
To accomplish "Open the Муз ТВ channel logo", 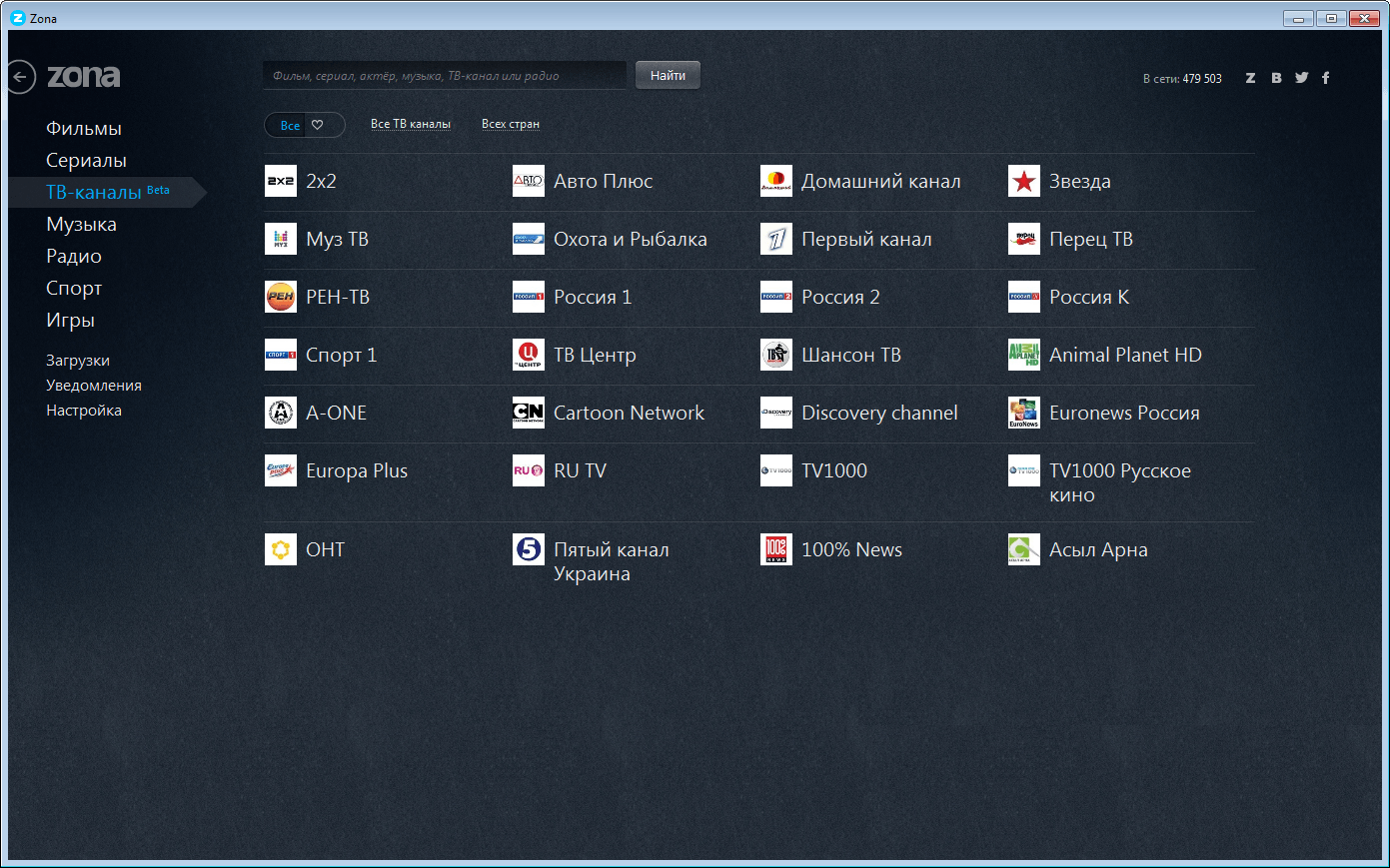I will pos(281,239).
